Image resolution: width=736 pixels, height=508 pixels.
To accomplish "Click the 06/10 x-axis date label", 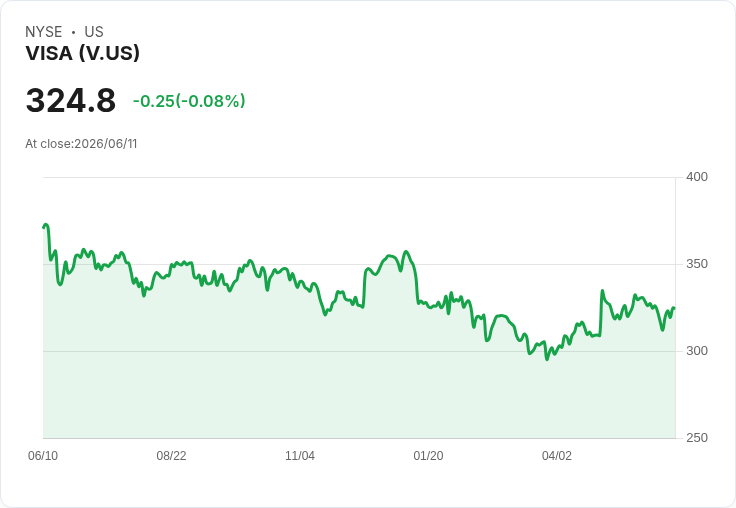I will pos(43,456).
